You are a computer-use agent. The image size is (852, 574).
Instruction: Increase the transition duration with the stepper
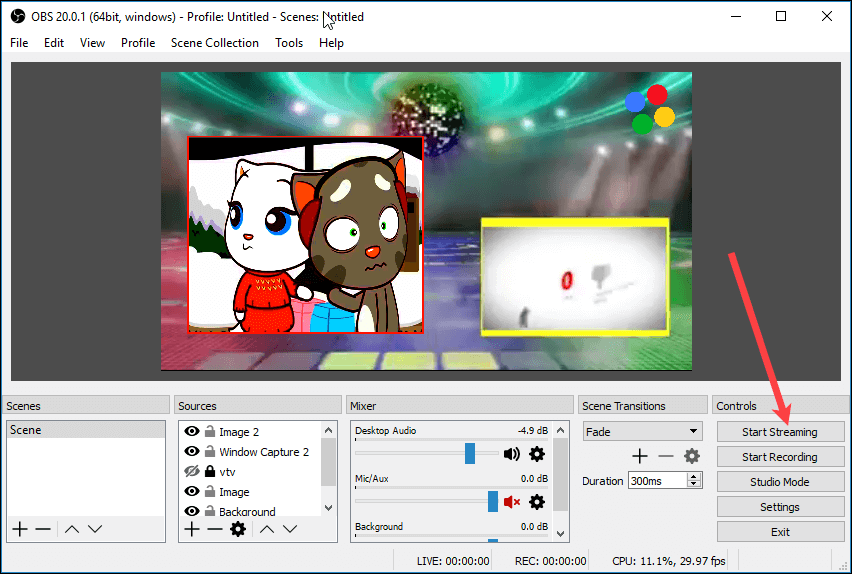[x=693, y=477]
